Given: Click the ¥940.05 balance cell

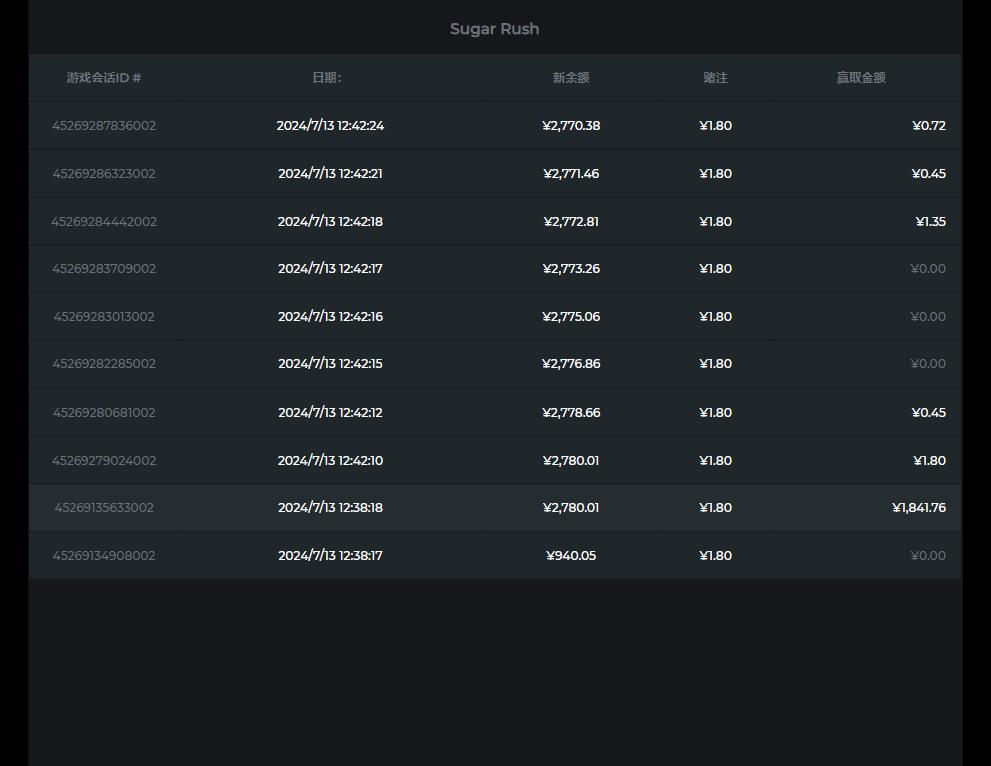Looking at the screenshot, I should (571, 556).
